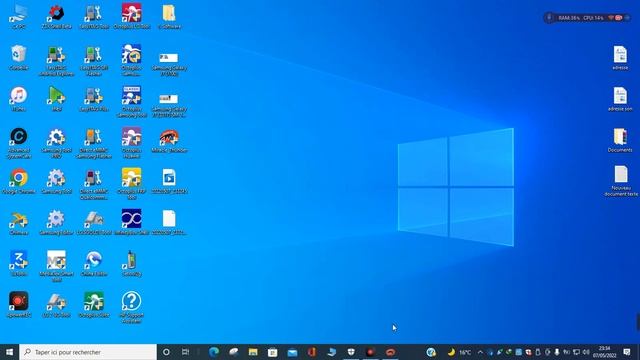
Task: Launch Google Chrome from the desktop
Action: pyautogui.click(x=19, y=181)
